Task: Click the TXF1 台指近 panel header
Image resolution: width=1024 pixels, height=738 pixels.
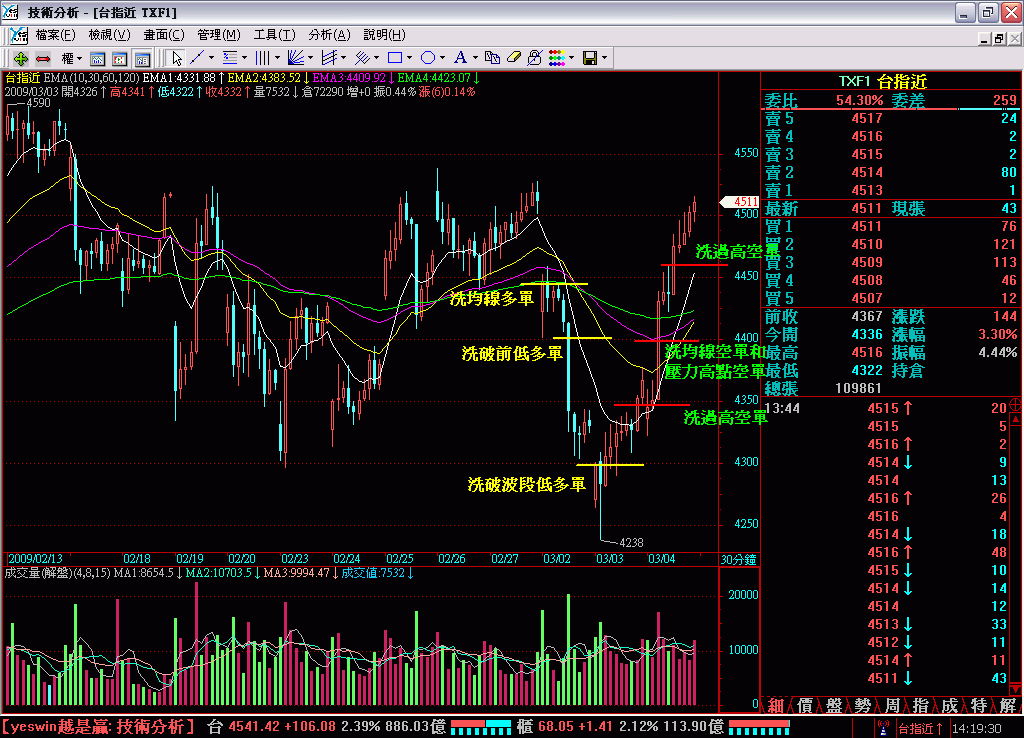Action: click(x=883, y=82)
